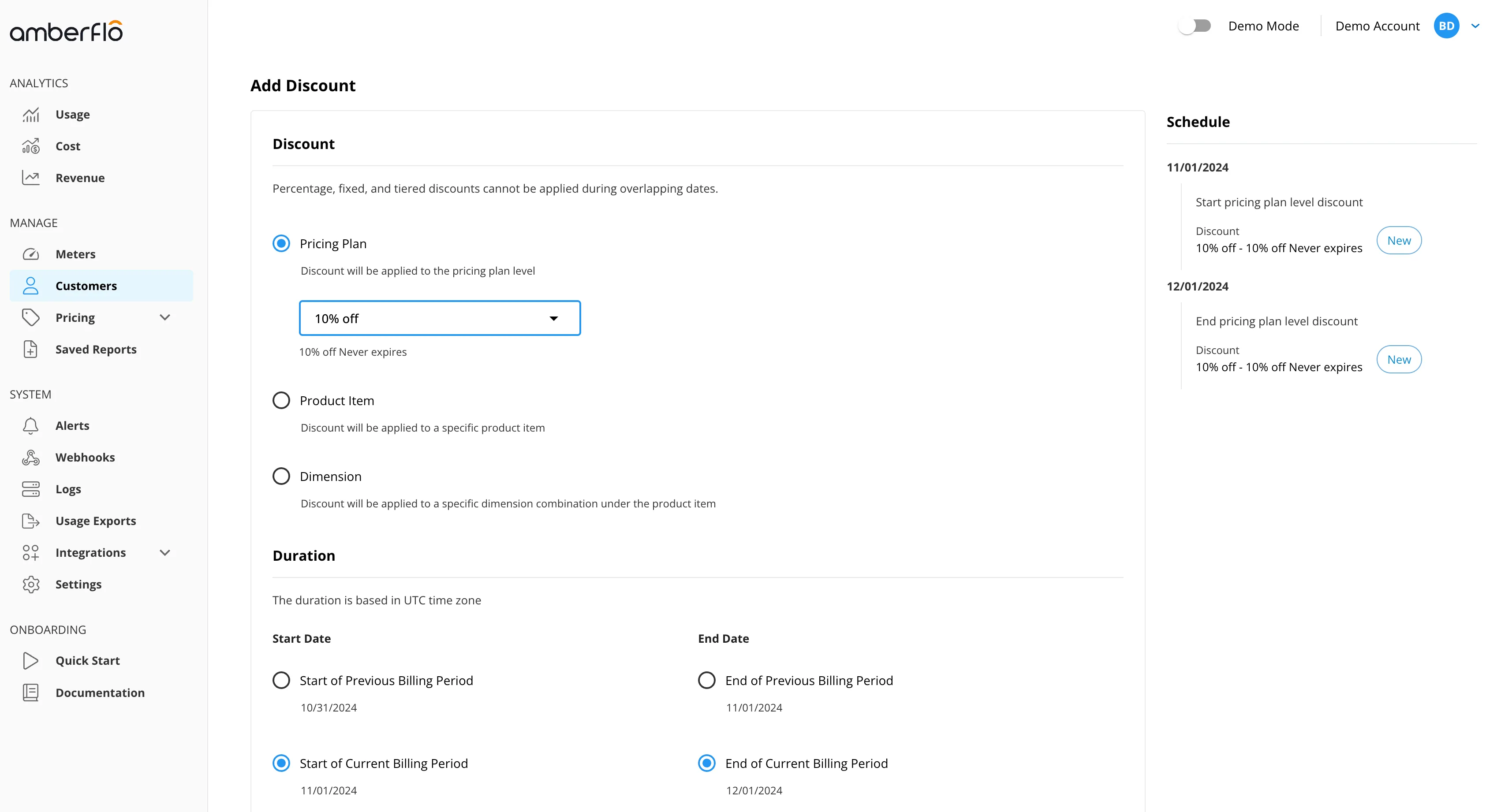This screenshot has width=1501, height=812.
Task: Open the 10% off discount dropdown
Action: (x=440, y=318)
